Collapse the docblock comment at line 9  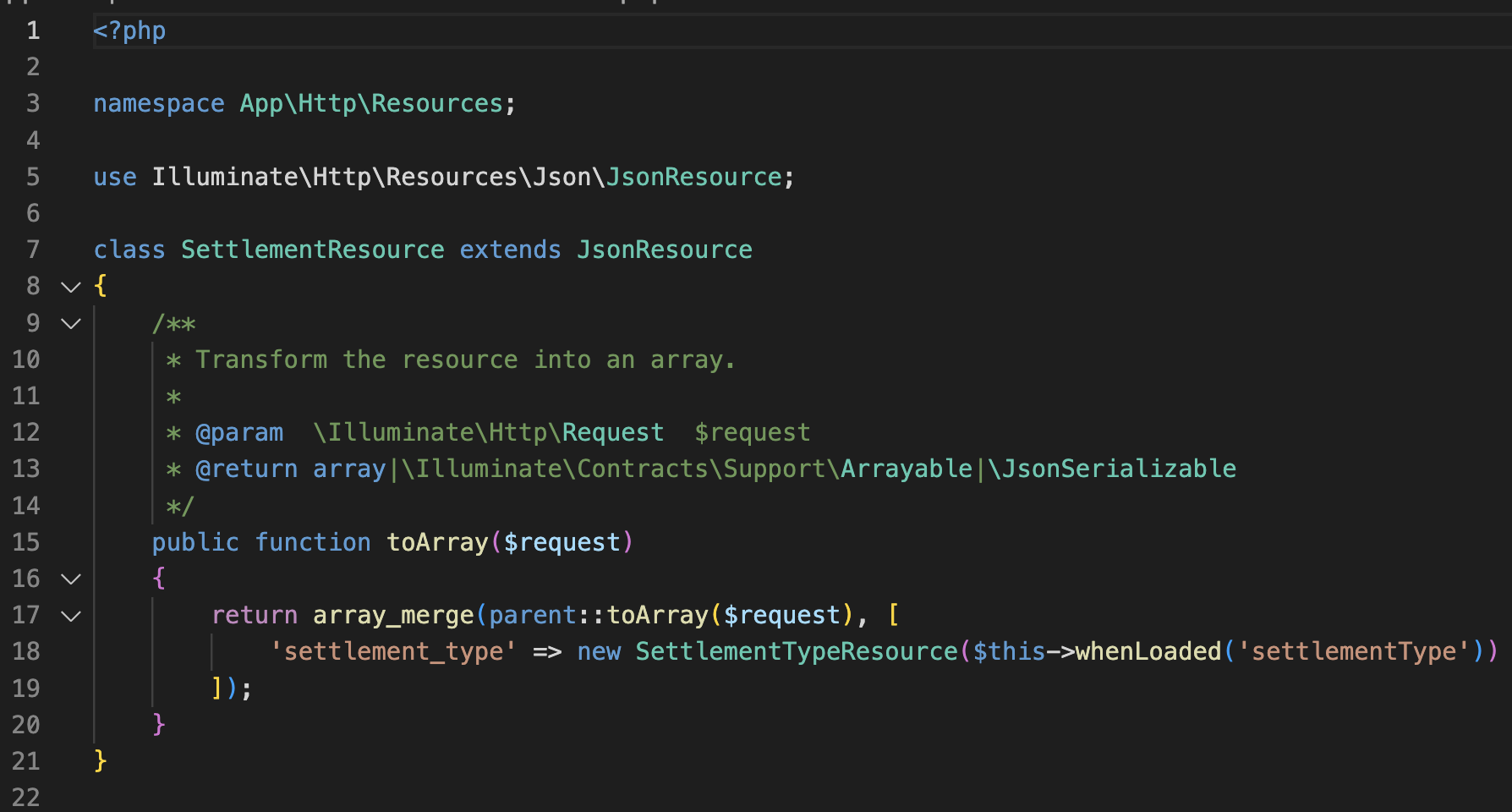[x=70, y=323]
